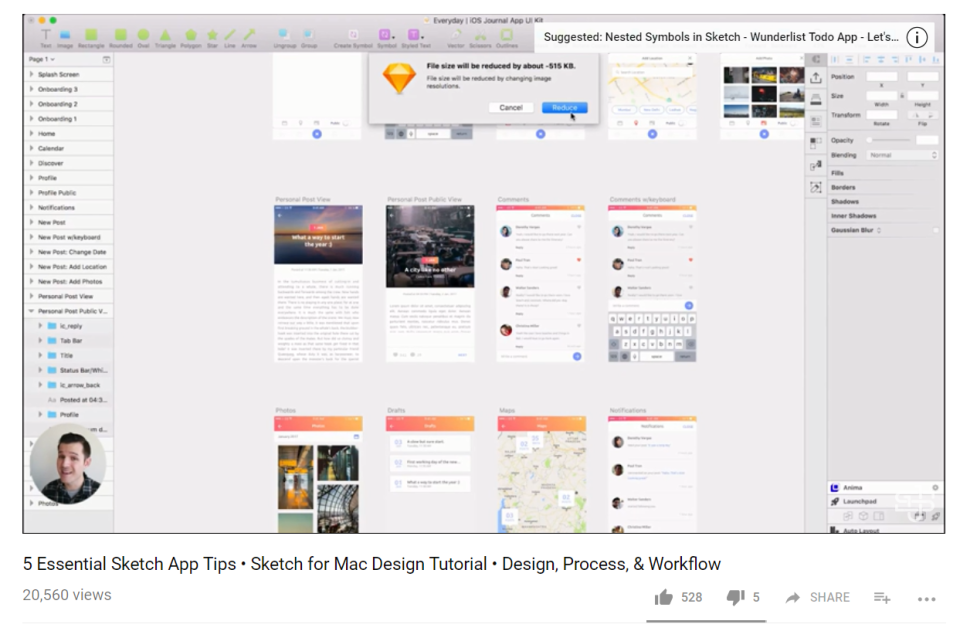Screen dimensions: 960x631
Task: Select the Notifications artboard layer
Action: [x=69, y=207]
